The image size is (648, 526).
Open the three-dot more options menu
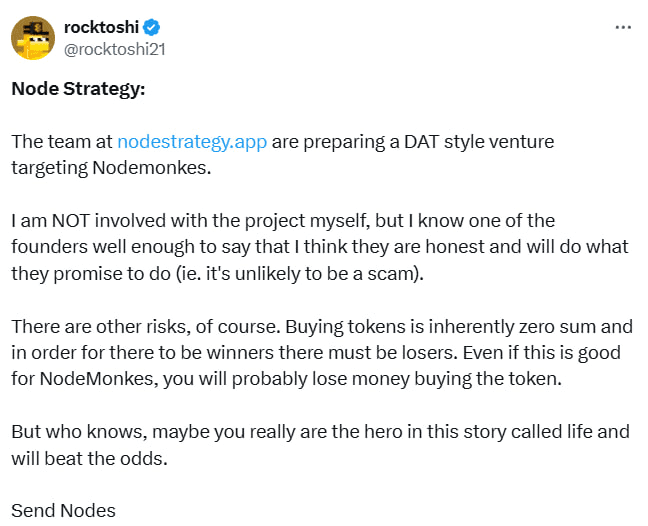click(x=623, y=27)
